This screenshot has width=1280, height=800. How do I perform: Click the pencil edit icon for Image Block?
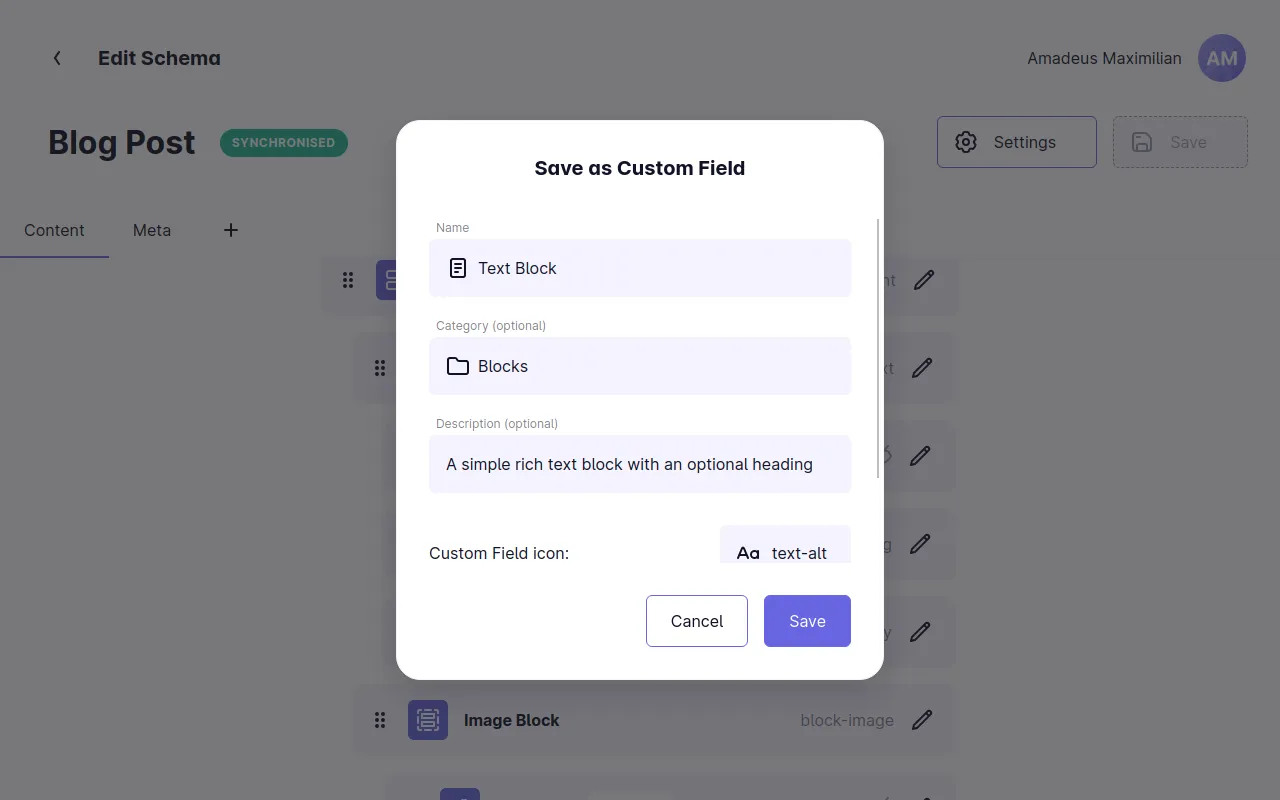pyautogui.click(x=922, y=719)
